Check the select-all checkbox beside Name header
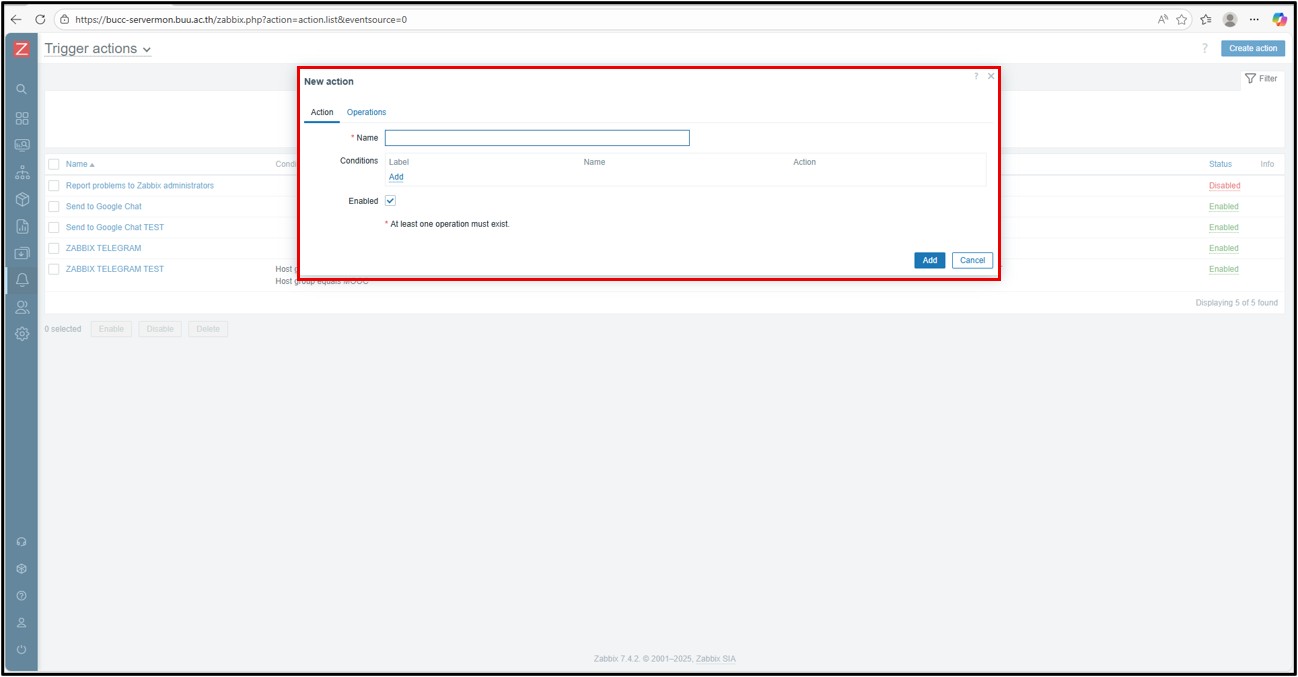Image resolution: width=1298 pixels, height=677 pixels. coord(54,164)
